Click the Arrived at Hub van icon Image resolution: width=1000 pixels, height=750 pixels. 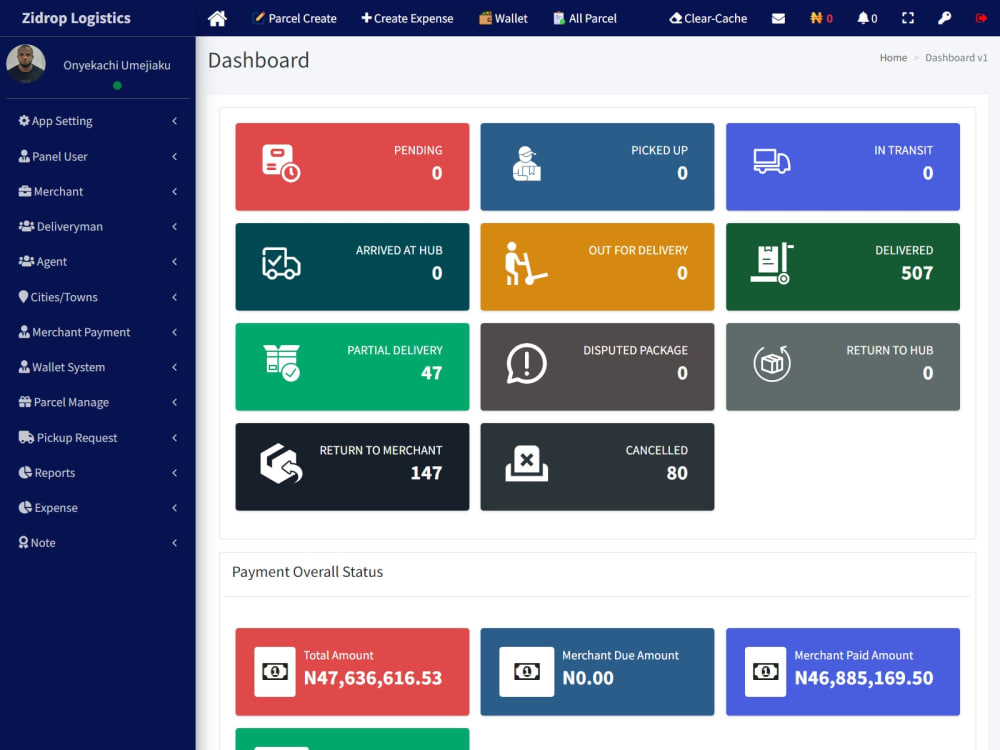coord(281,263)
